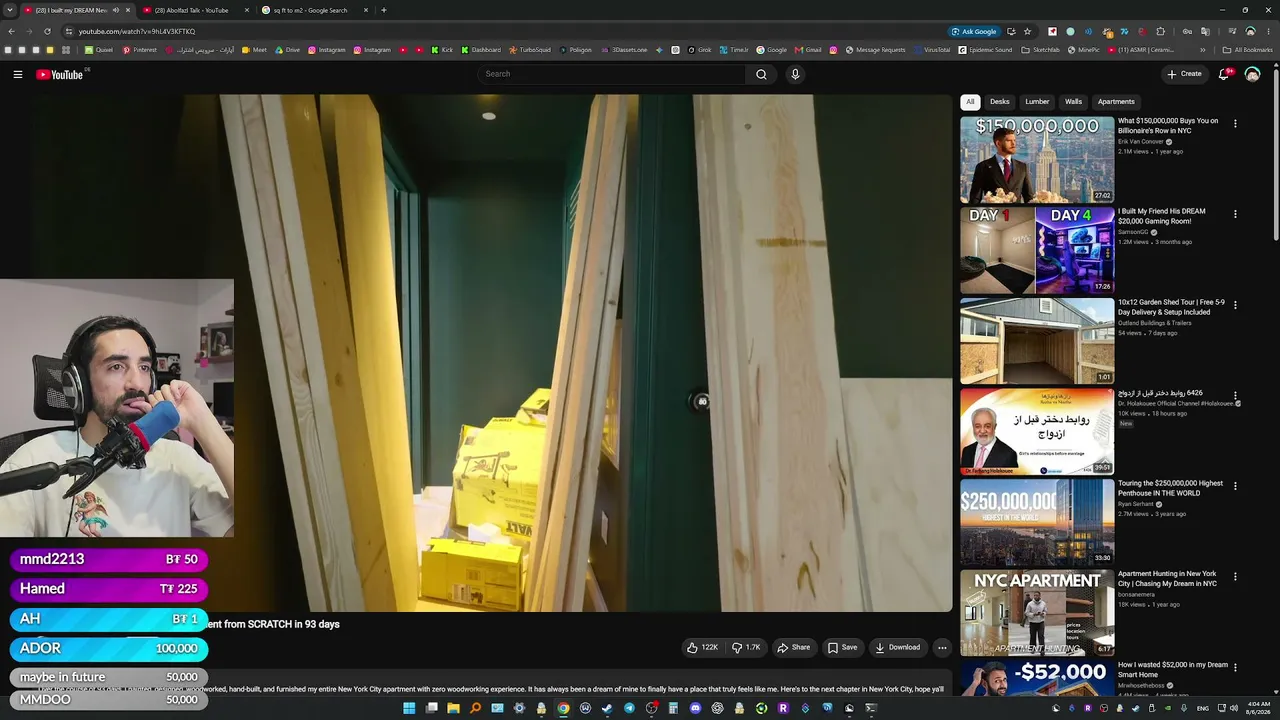The height and width of the screenshot is (720, 1280).
Task: Open VirusTotal bookmark
Action: 932,50
